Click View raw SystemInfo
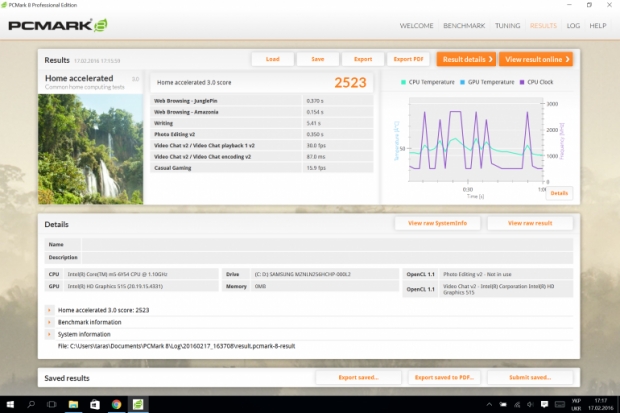620x413 pixels. point(437,223)
